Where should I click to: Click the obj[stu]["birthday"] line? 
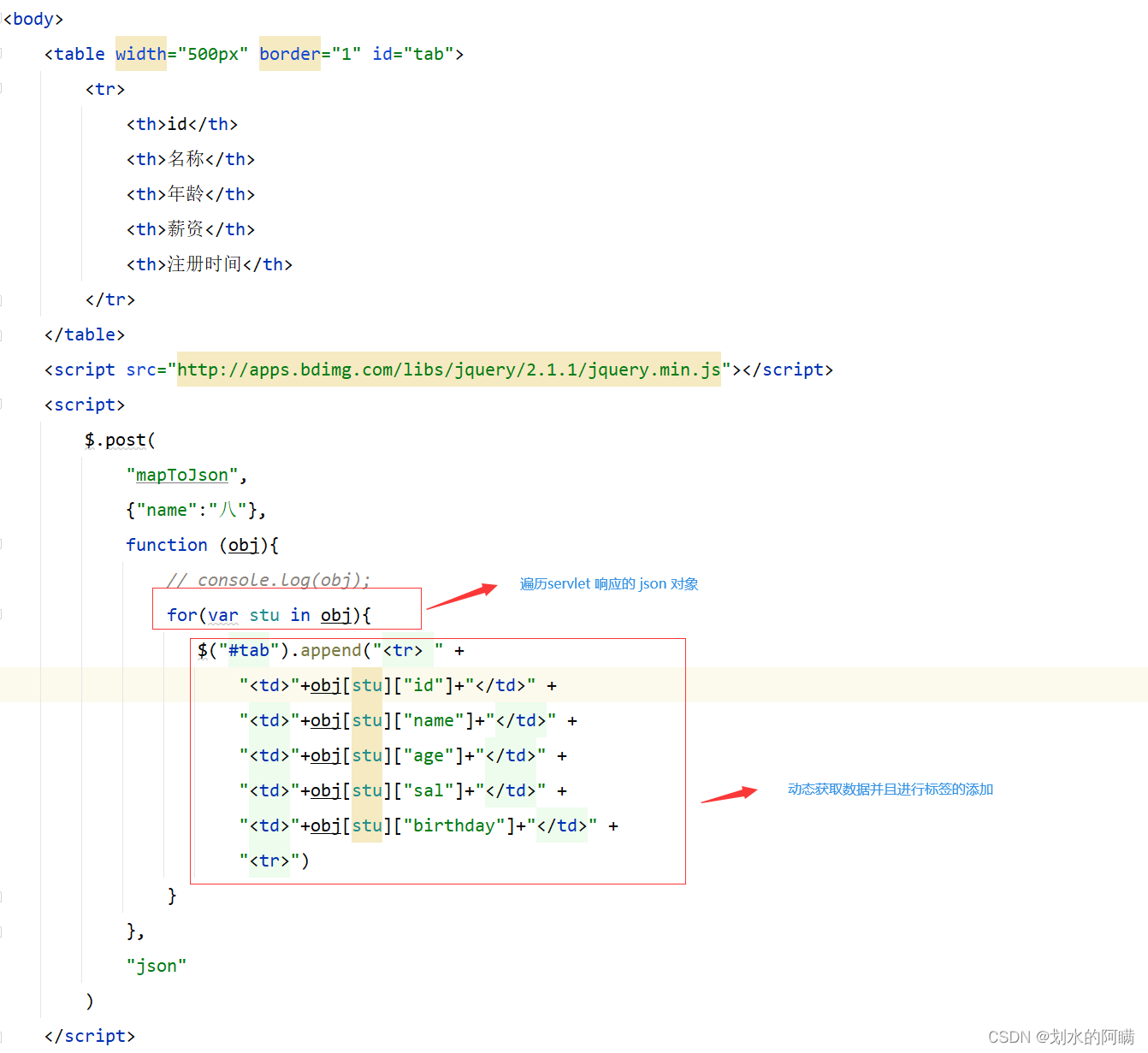[x=429, y=825]
